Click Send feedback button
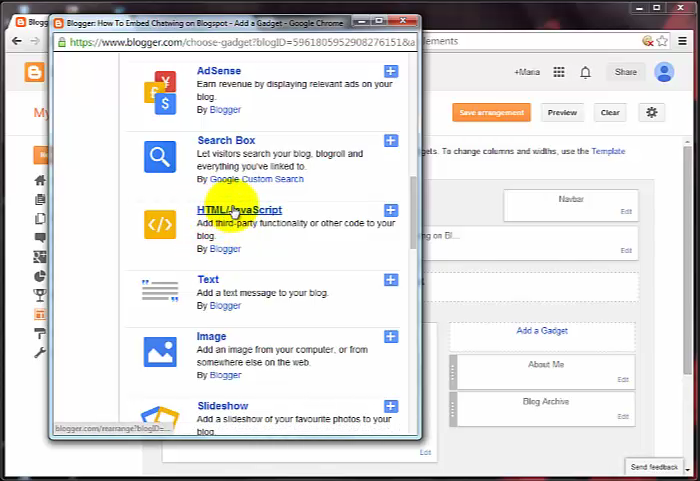This screenshot has width=700, height=481. coord(654,467)
